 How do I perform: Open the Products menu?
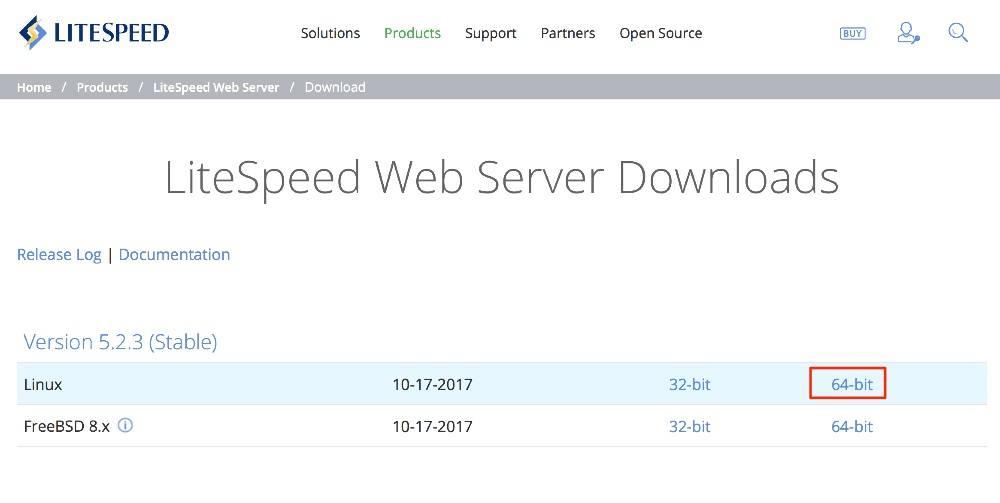coord(412,33)
